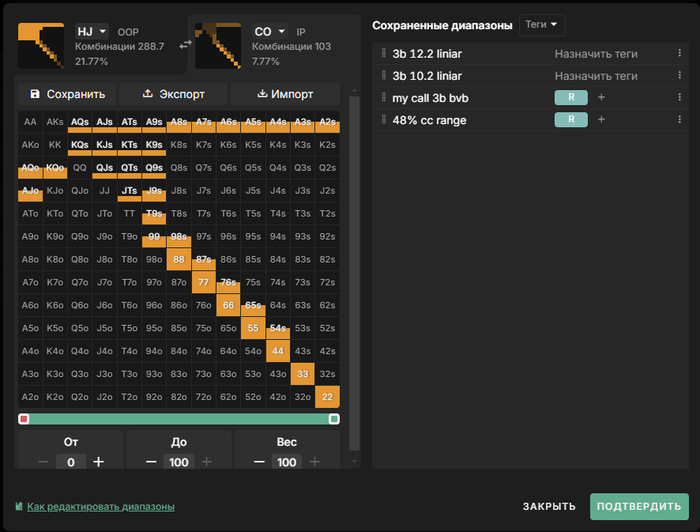Image resolution: width=700 pixels, height=532 pixels.
Task: Toggle the 22 hand cell
Action: pyautogui.click(x=327, y=397)
